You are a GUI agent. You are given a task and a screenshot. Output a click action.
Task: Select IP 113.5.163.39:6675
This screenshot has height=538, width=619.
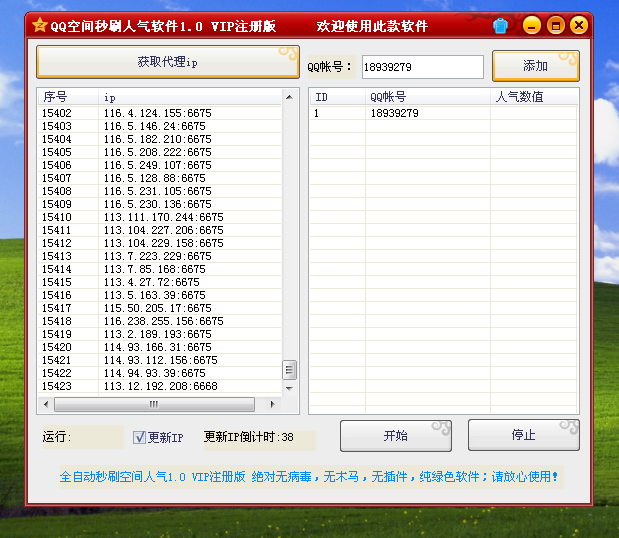click(159, 296)
